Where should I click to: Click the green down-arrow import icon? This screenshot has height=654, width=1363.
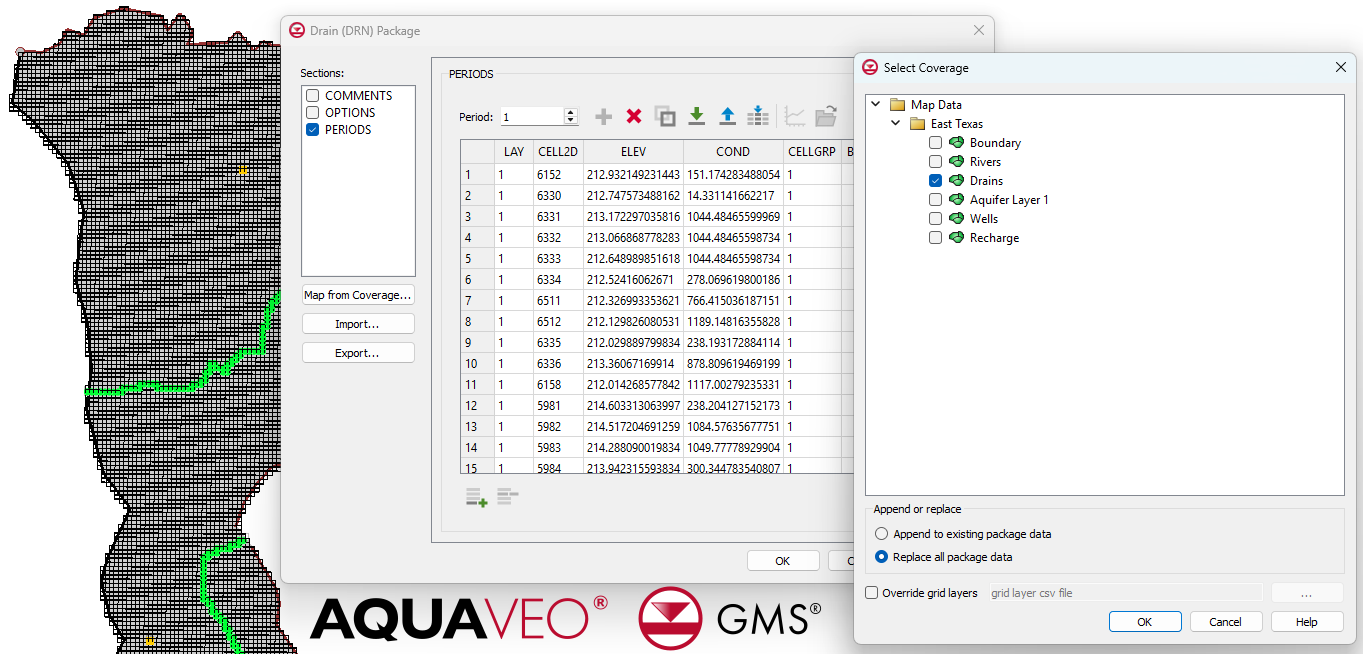[x=696, y=117]
